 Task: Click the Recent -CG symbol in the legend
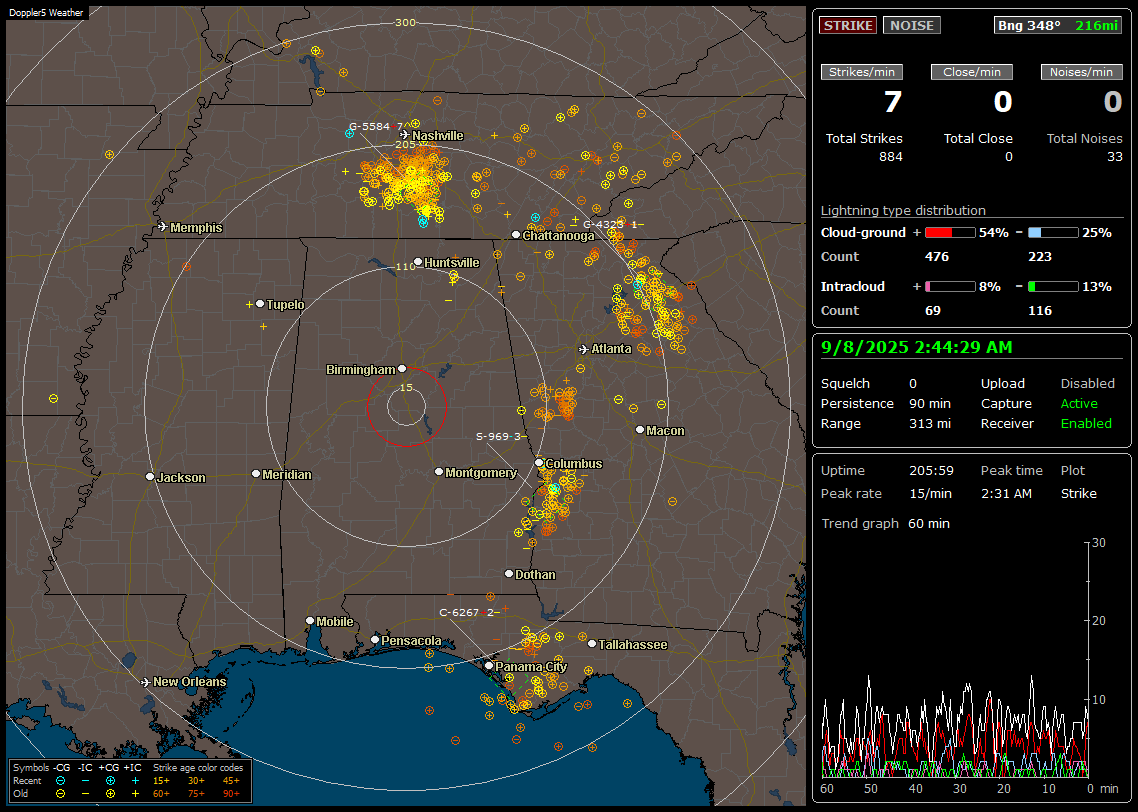pyautogui.click(x=60, y=781)
